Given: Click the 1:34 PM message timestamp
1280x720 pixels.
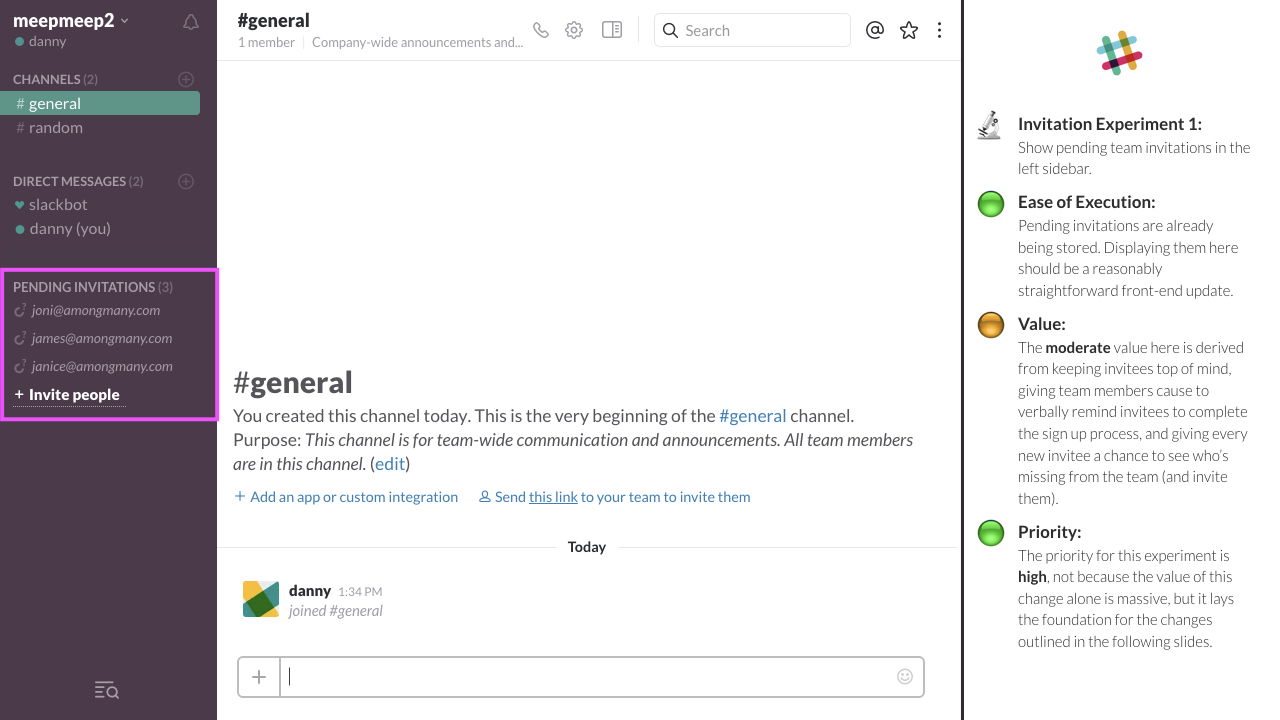Looking at the screenshot, I should coord(360,592).
